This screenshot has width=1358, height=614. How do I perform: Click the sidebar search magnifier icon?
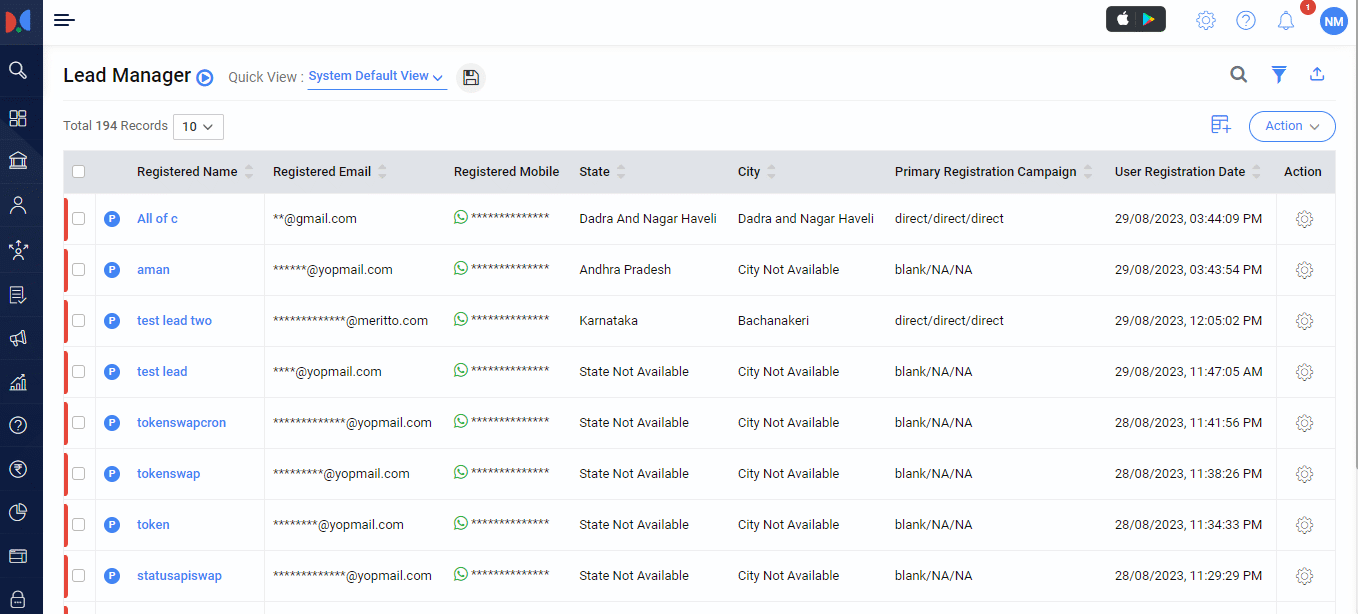pyautogui.click(x=18, y=70)
